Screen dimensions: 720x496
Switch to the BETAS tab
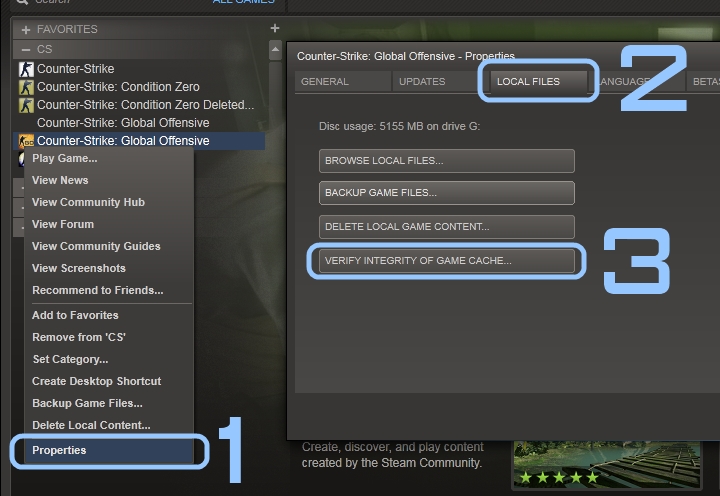[703, 82]
